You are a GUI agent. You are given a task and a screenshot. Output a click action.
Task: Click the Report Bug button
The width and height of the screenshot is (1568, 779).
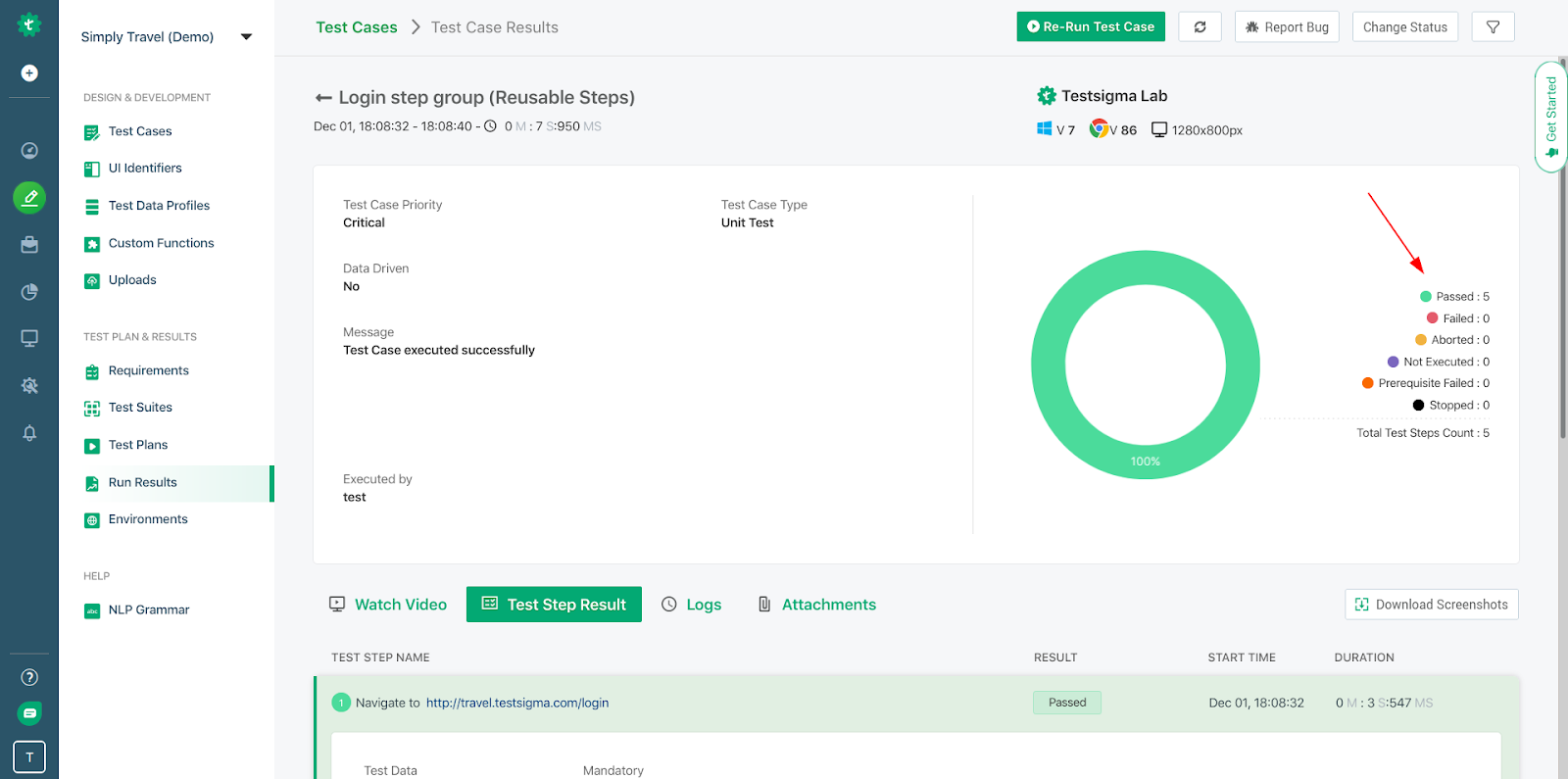pos(1287,26)
